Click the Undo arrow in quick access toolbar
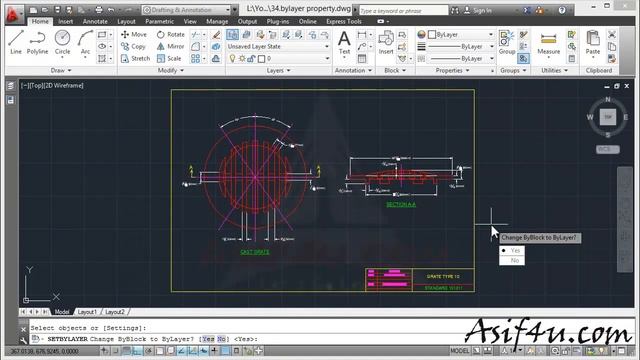 pyautogui.click(x=111, y=10)
